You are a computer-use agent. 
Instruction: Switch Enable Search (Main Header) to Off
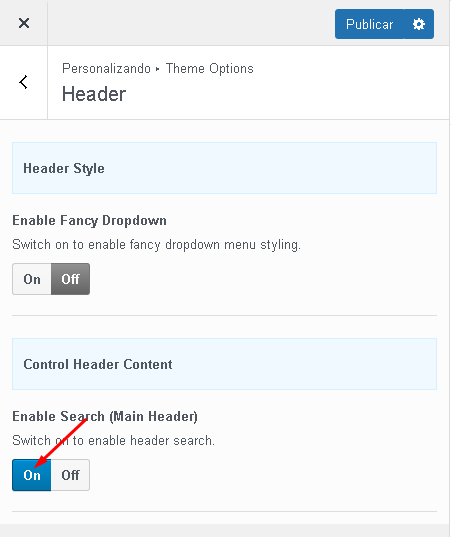pos(71,475)
